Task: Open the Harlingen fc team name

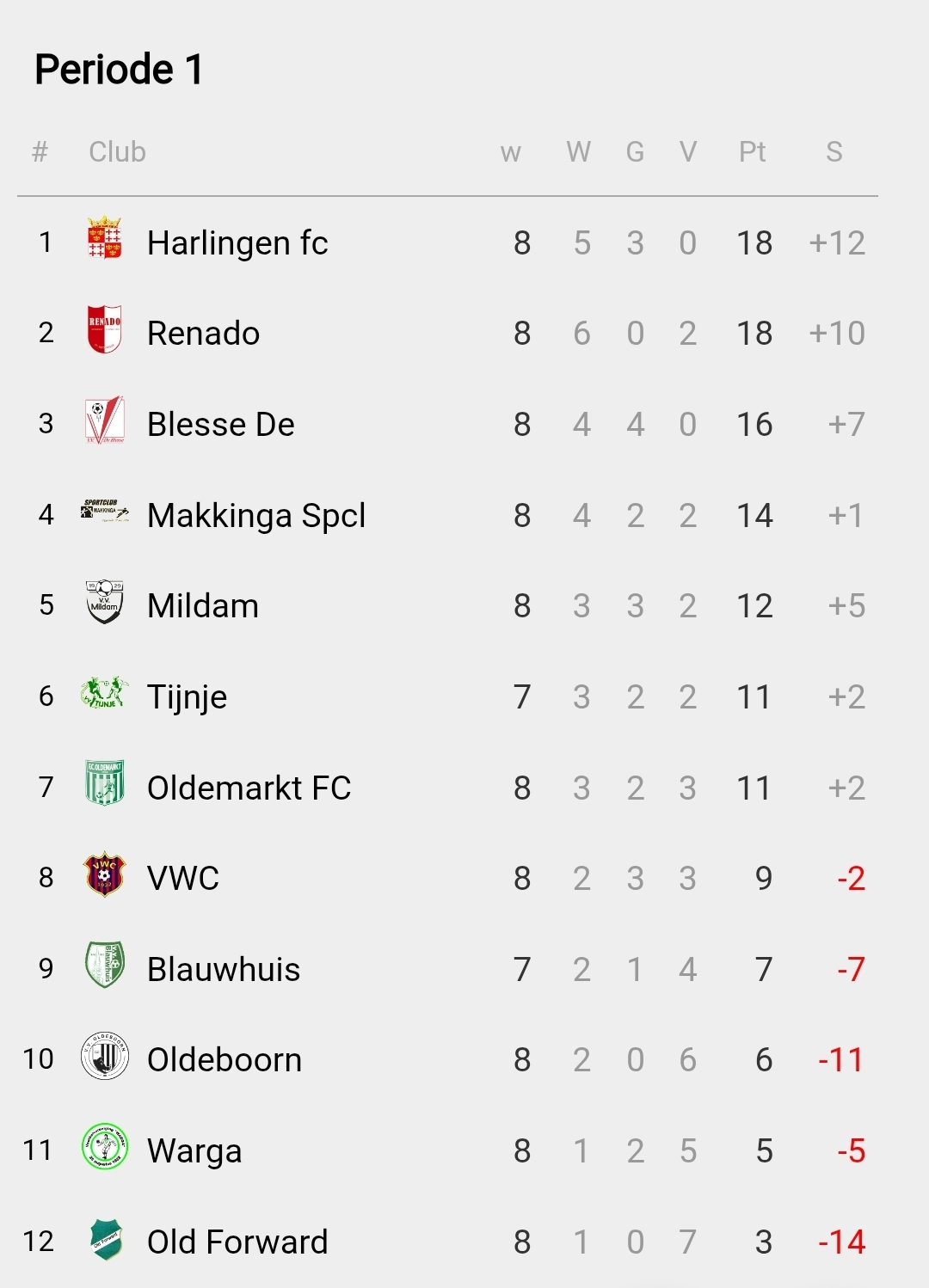Action: (237, 243)
